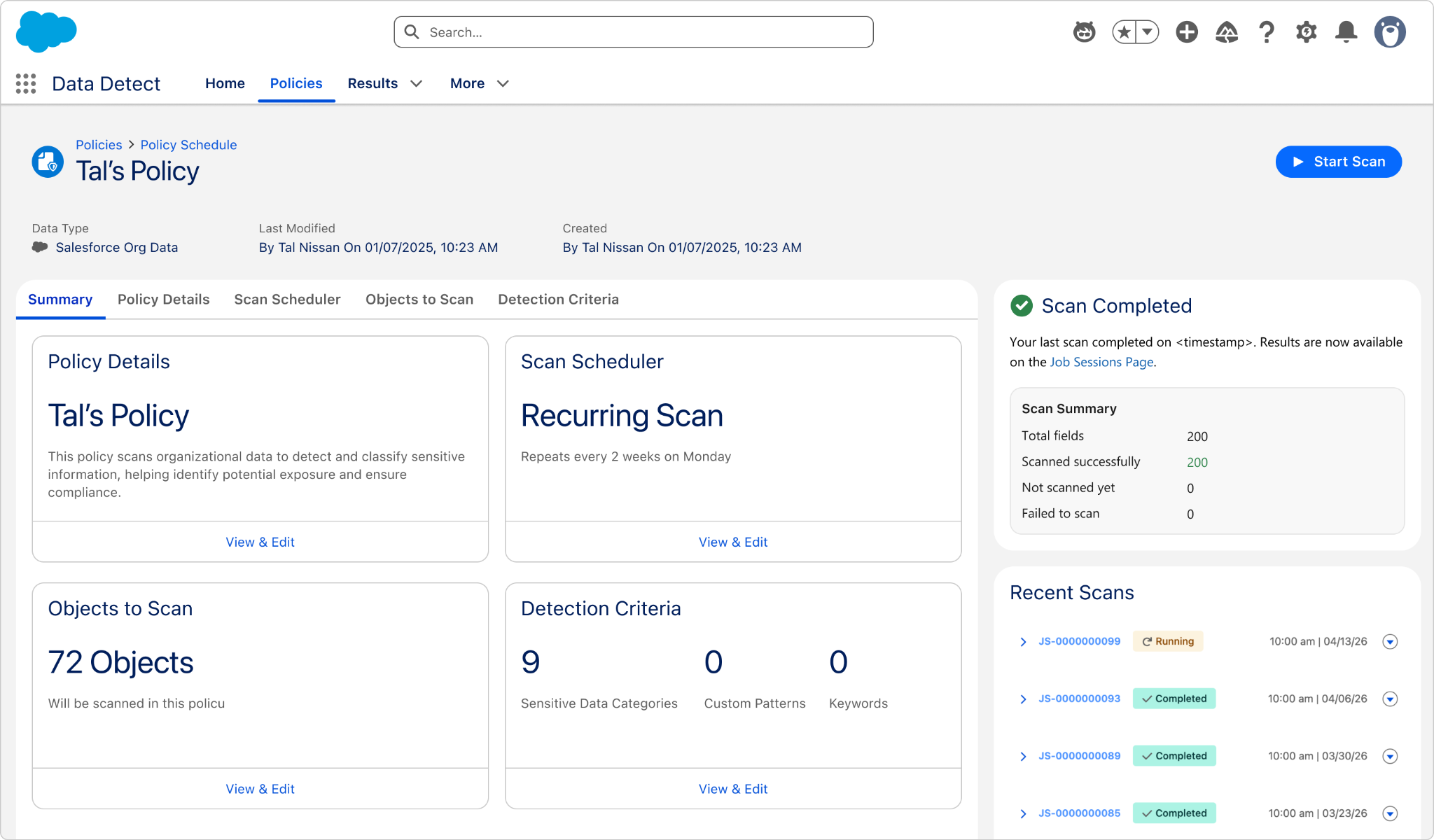The height and width of the screenshot is (840, 1434).
Task: Open the More navigation menu
Action: [479, 83]
